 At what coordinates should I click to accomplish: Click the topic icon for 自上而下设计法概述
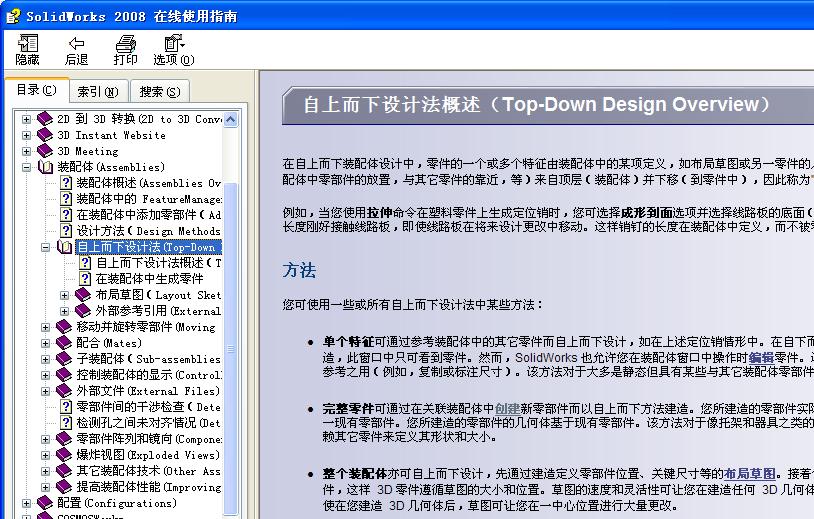(85, 263)
